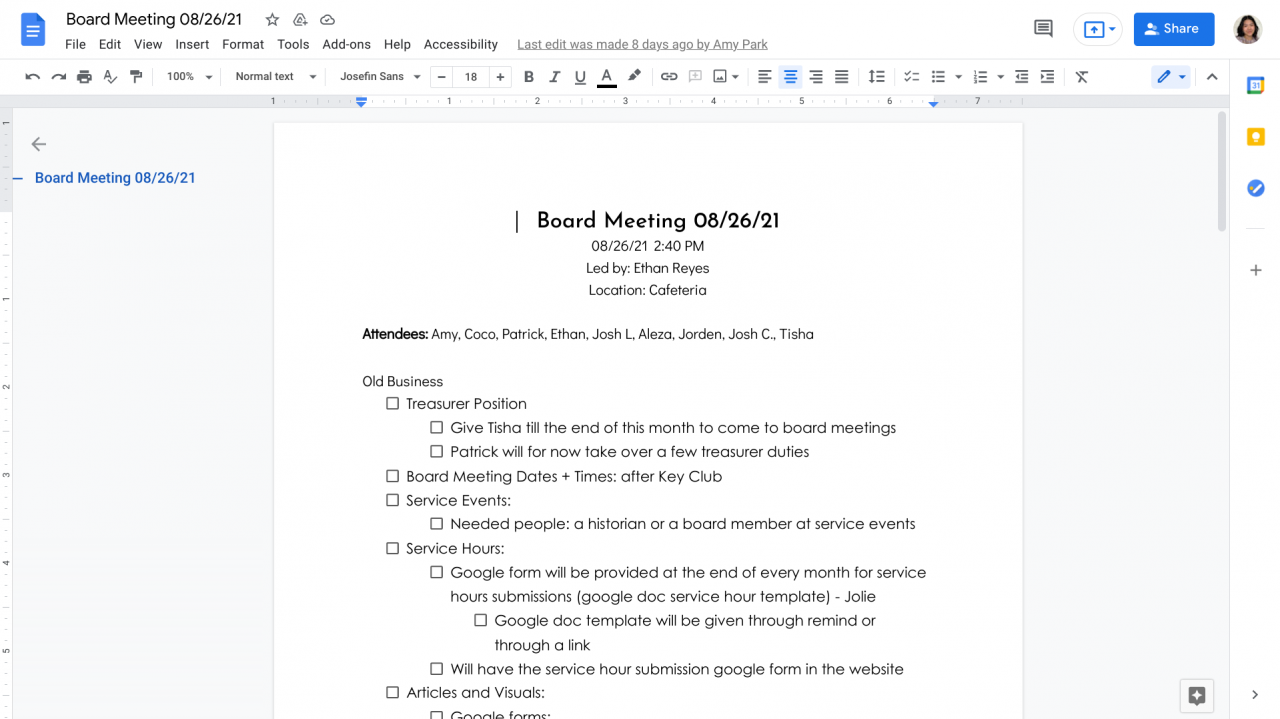Image resolution: width=1280 pixels, height=719 pixels.
Task: Open line and paragraph spacing
Action: click(876, 77)
